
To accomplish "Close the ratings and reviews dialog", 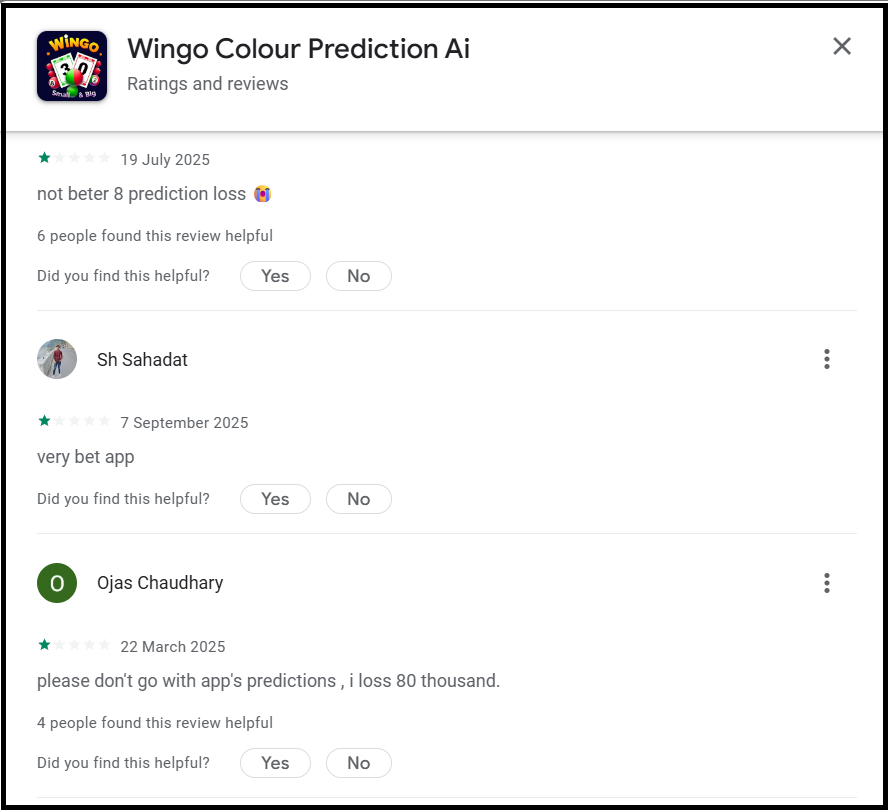I will coord(842,46).
